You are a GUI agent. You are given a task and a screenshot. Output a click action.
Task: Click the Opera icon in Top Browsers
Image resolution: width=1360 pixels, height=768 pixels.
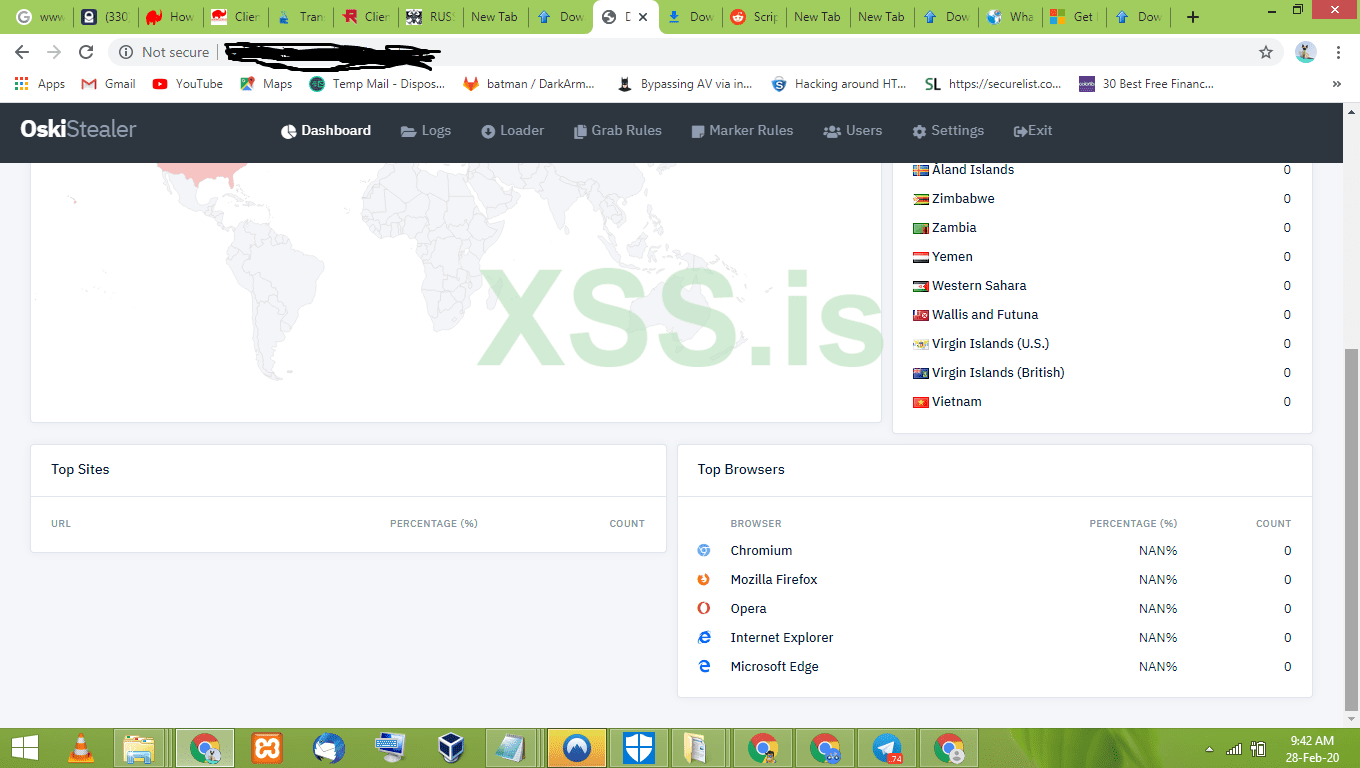[704, 608]
